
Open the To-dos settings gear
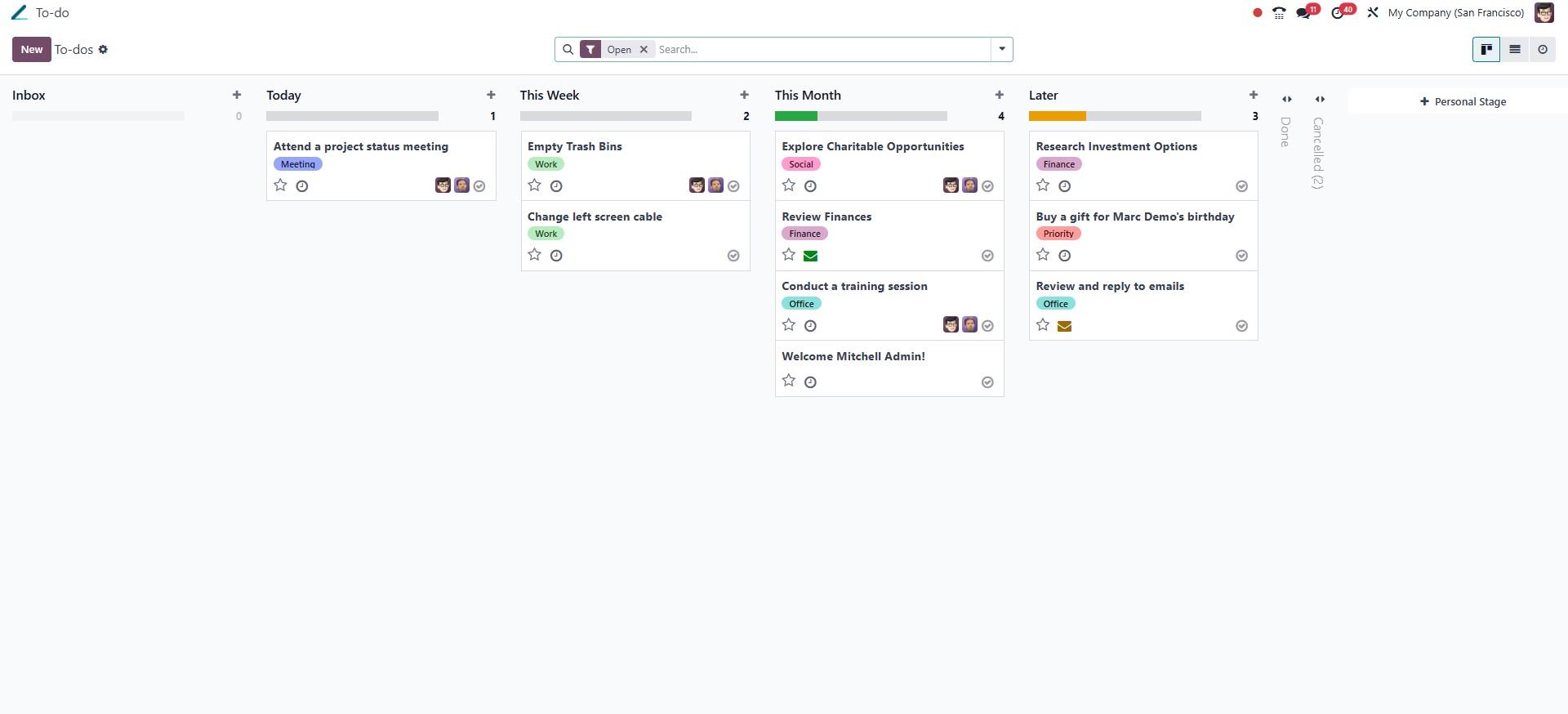[x=103, y=50]
